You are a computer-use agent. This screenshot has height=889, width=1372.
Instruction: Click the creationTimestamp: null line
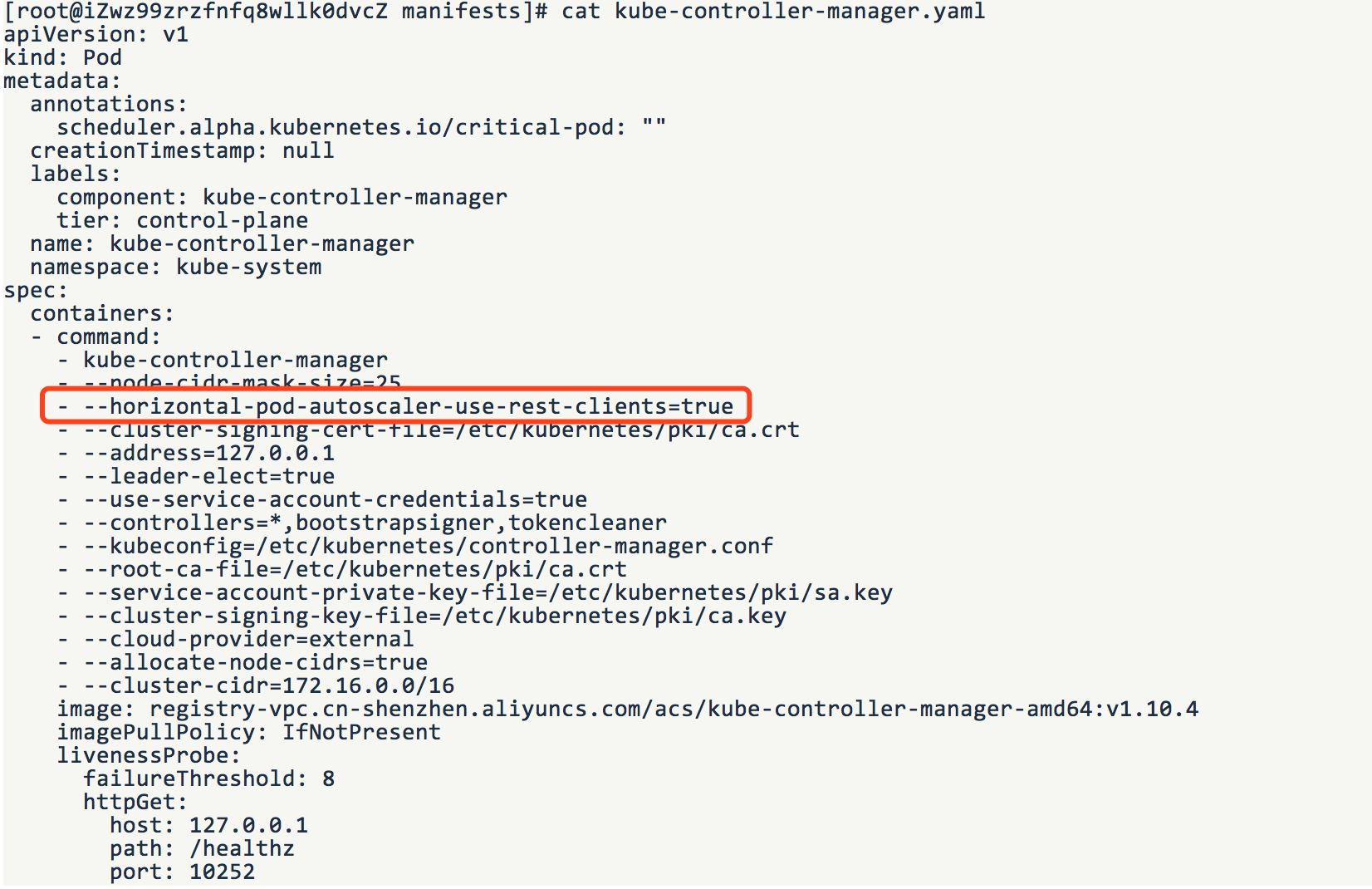[x=183, y=150]
